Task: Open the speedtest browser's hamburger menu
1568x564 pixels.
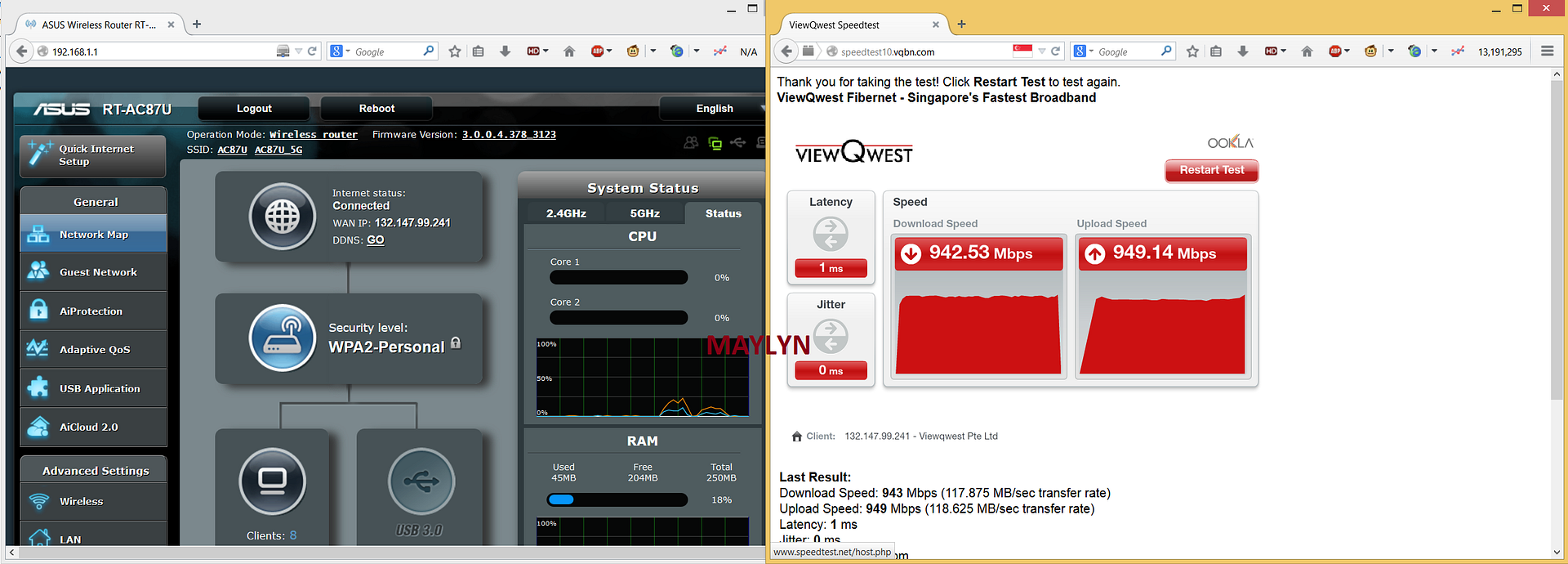Action: (x=1547, y=51)
